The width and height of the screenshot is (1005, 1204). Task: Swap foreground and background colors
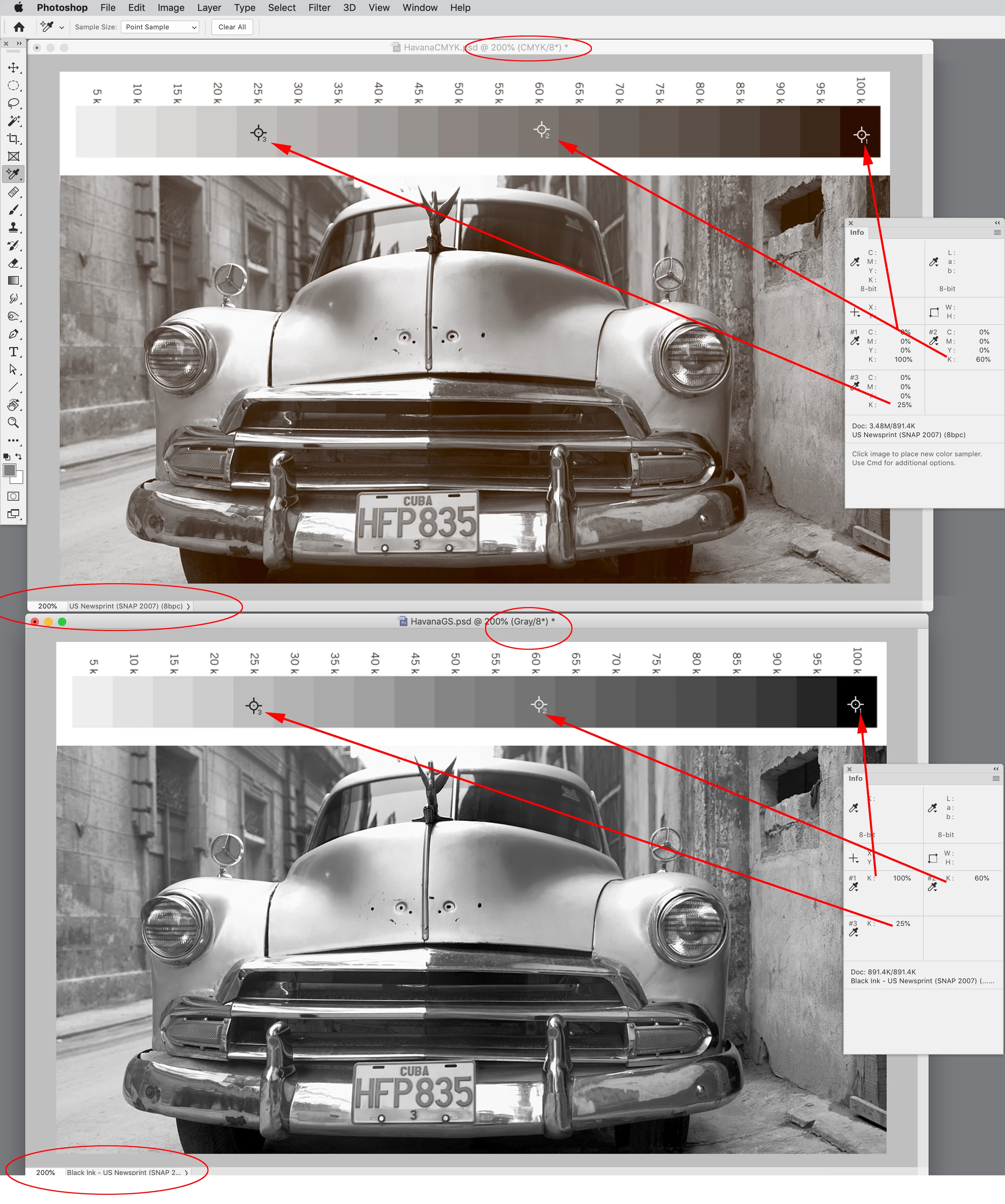click(19, 456)
